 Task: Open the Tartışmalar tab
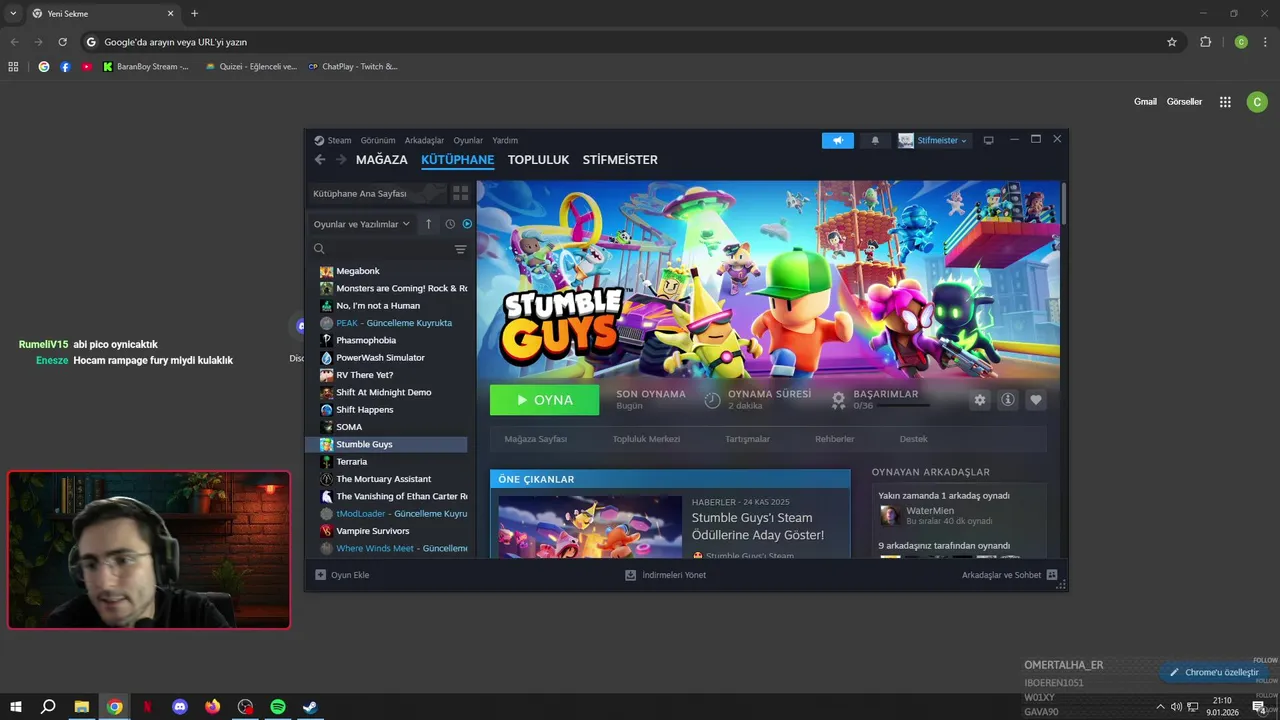[x=747, y=439]
